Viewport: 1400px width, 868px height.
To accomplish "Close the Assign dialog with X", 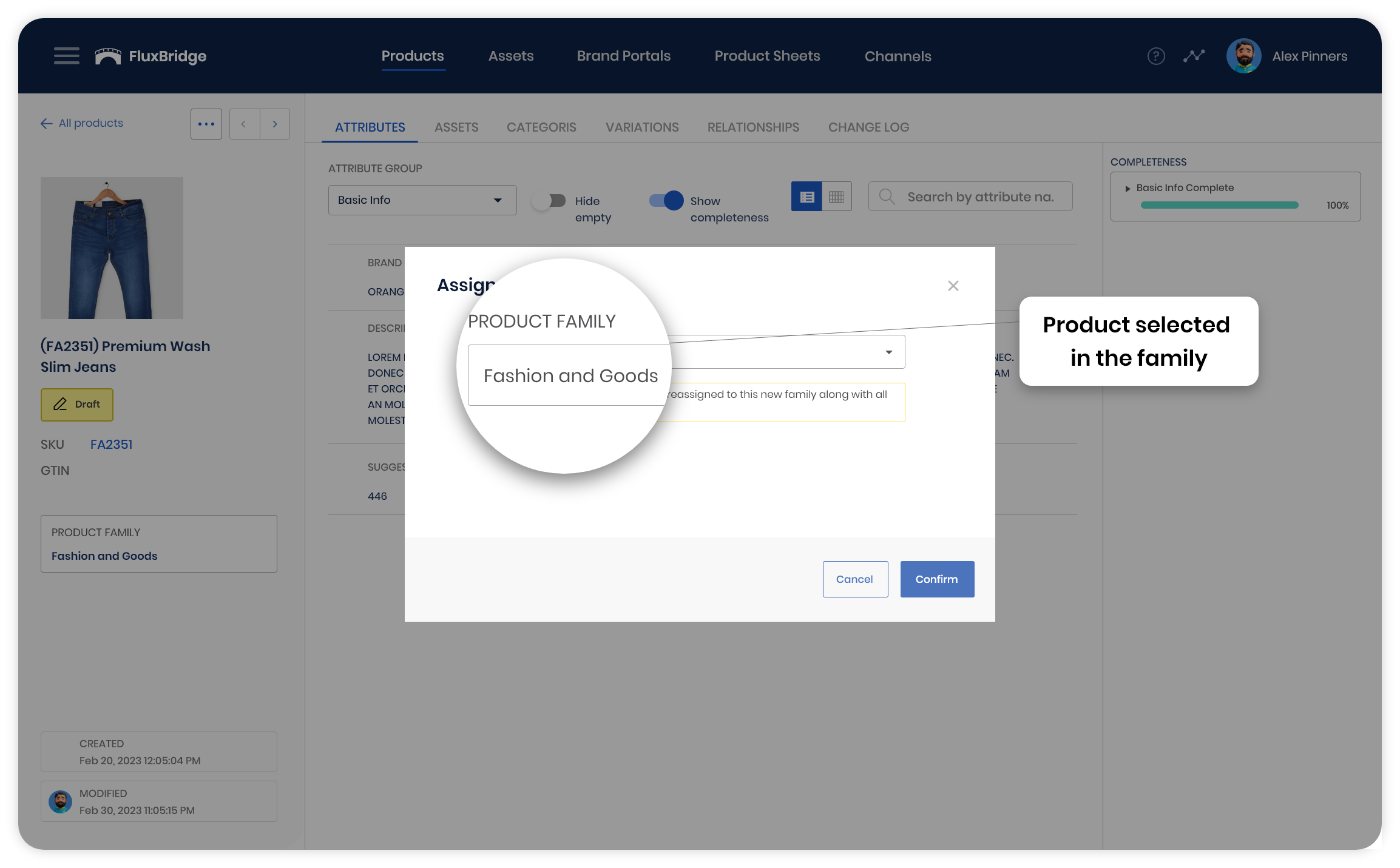I will (953, 286).
